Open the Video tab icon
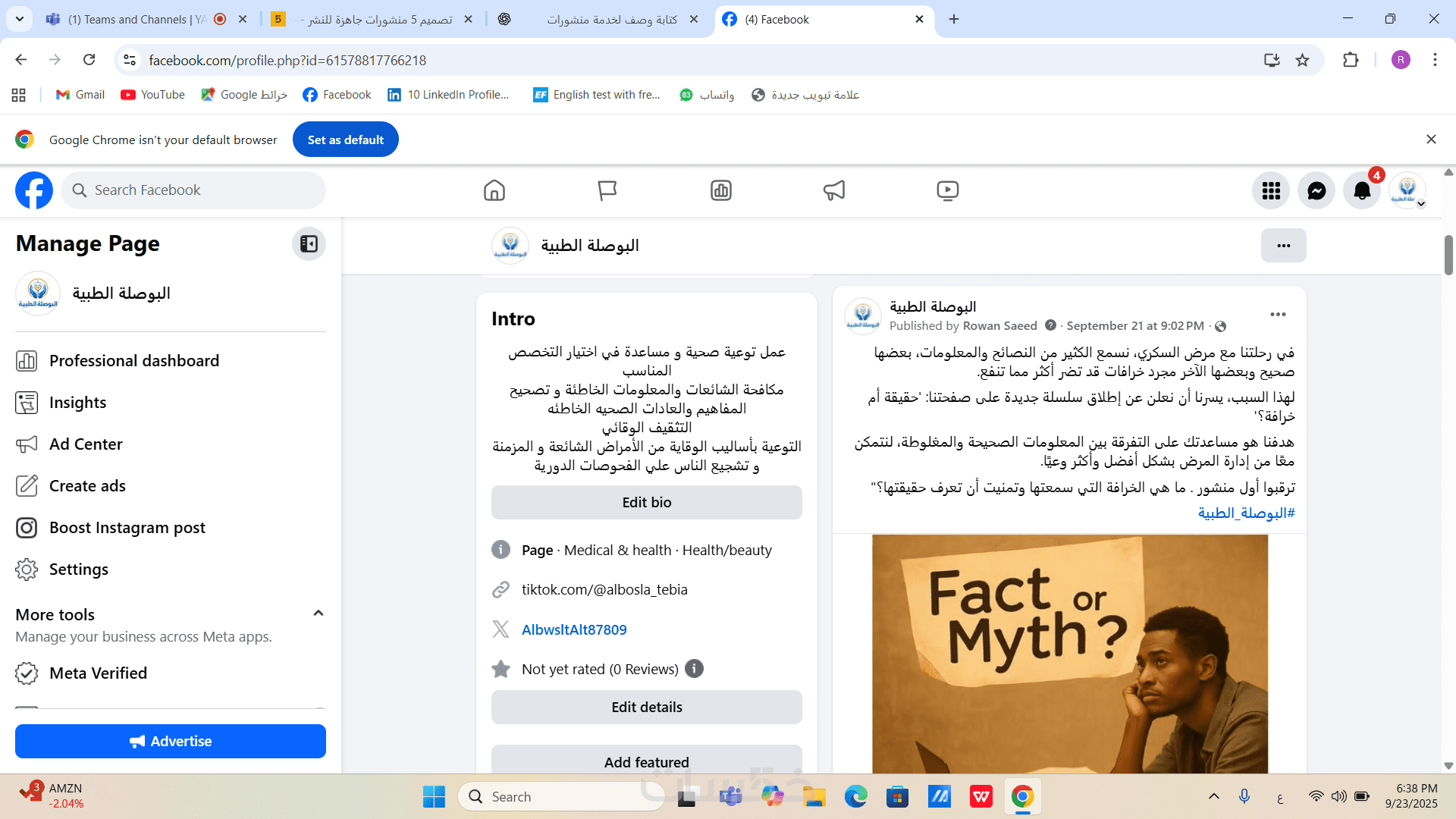The height and width of the screenshot is (819, 1456). coord(947,190)
